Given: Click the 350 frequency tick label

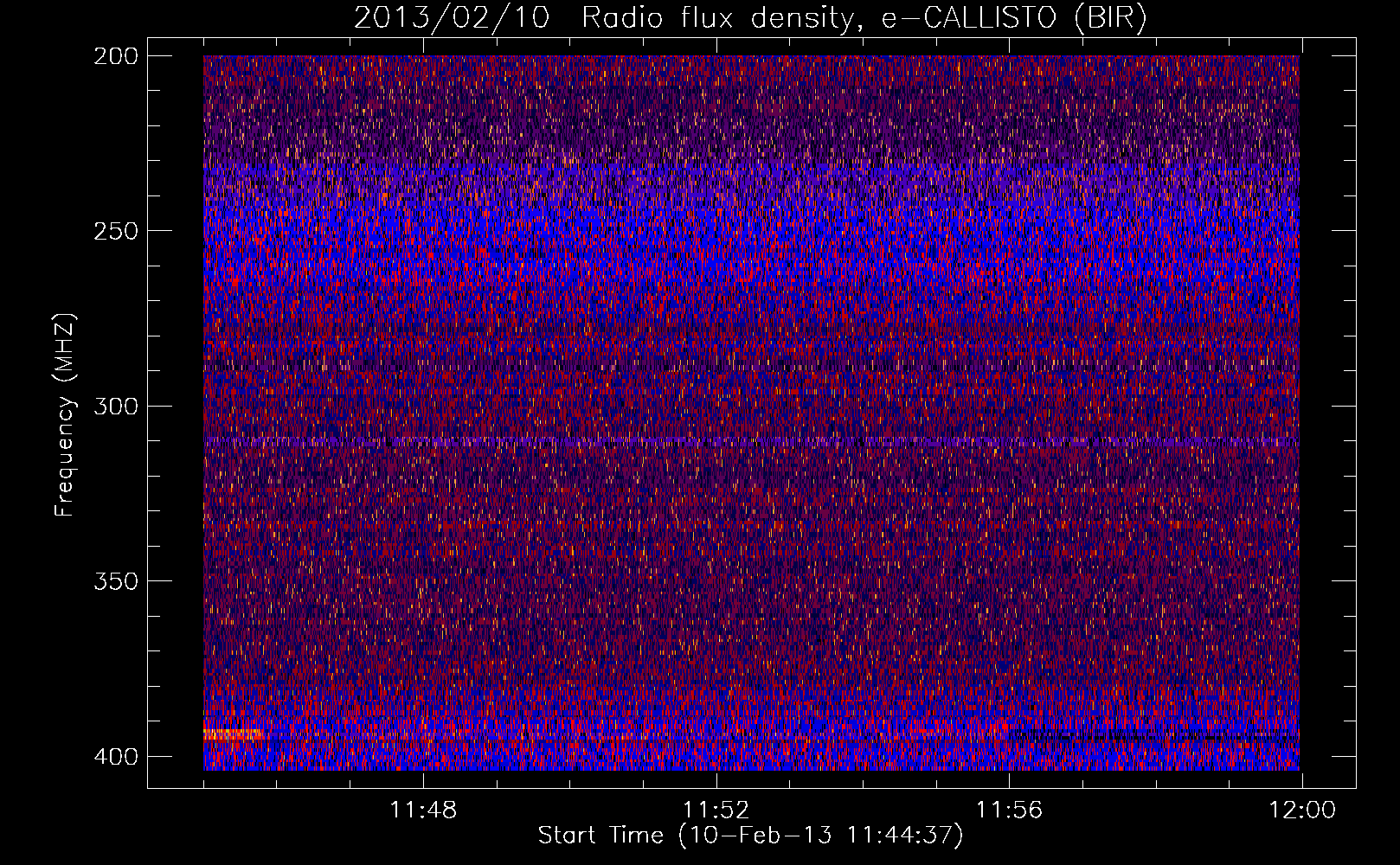Looking at the screenshot, I should point(116,580).
